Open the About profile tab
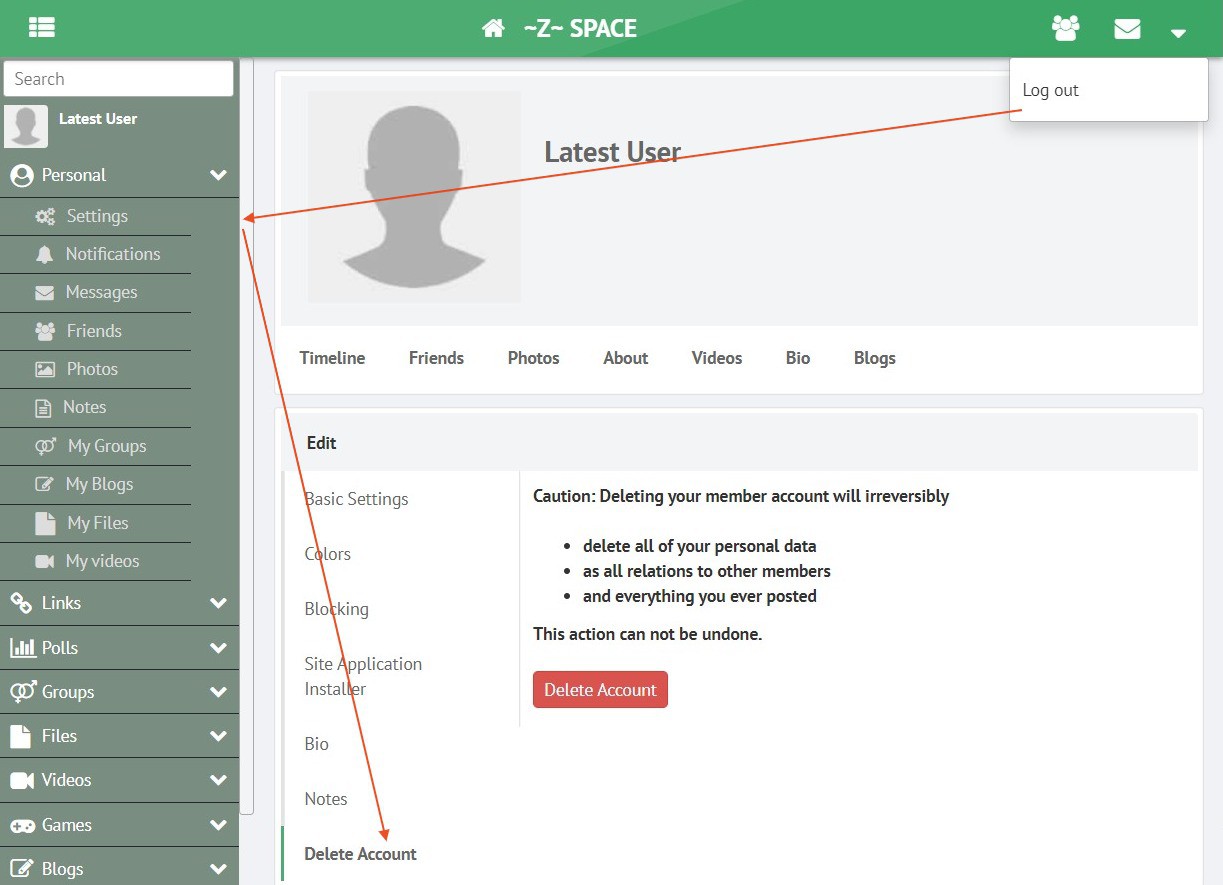The width and height of the screenshot is (1223, 885). point(625,358)
